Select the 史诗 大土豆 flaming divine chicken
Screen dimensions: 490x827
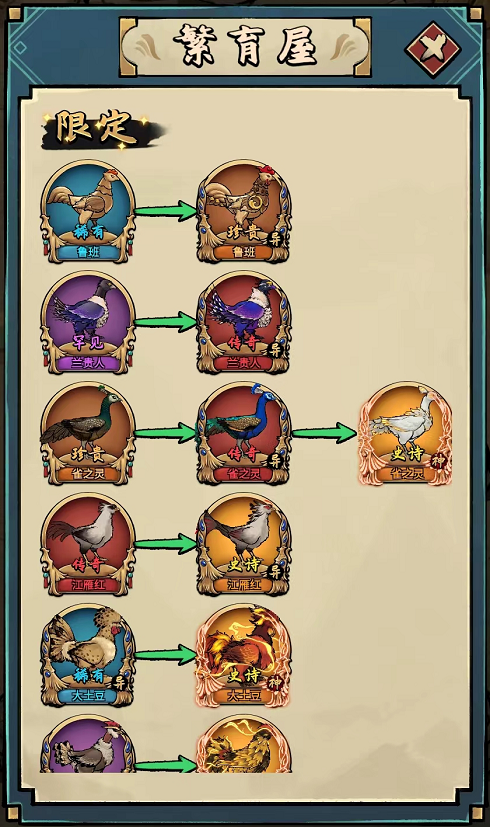[244, 655]
